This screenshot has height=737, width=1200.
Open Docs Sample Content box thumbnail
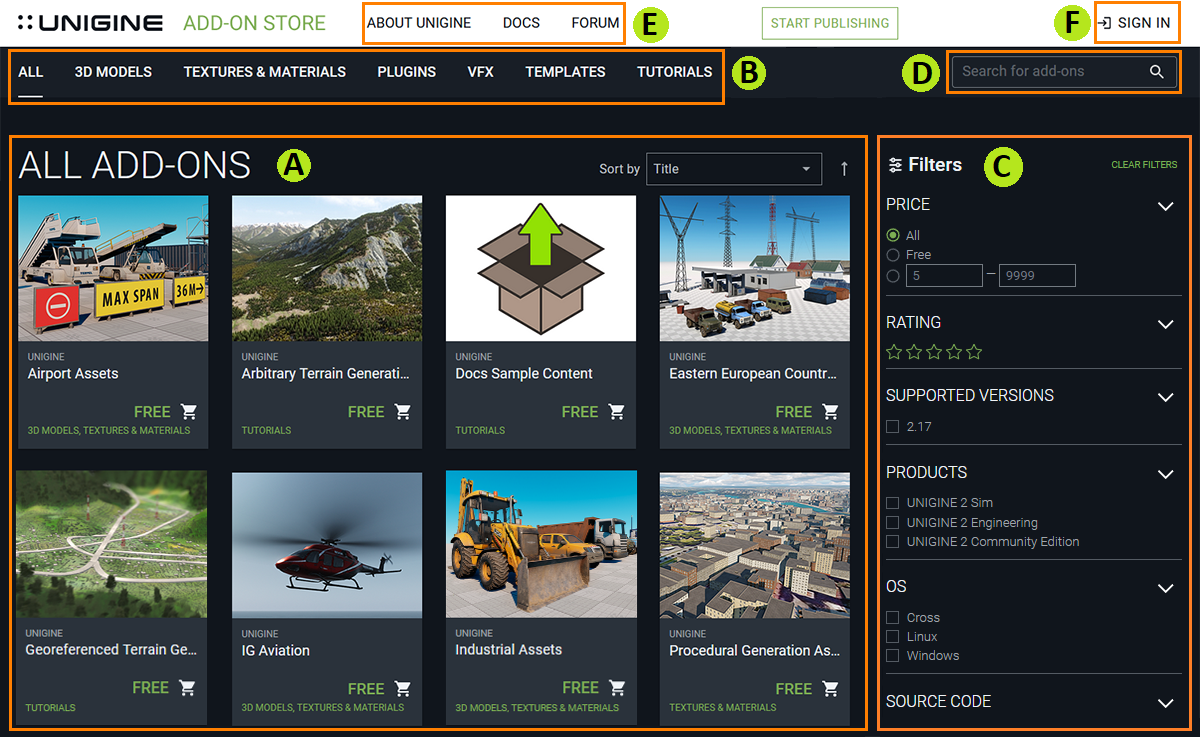click(x=541, y=268)
